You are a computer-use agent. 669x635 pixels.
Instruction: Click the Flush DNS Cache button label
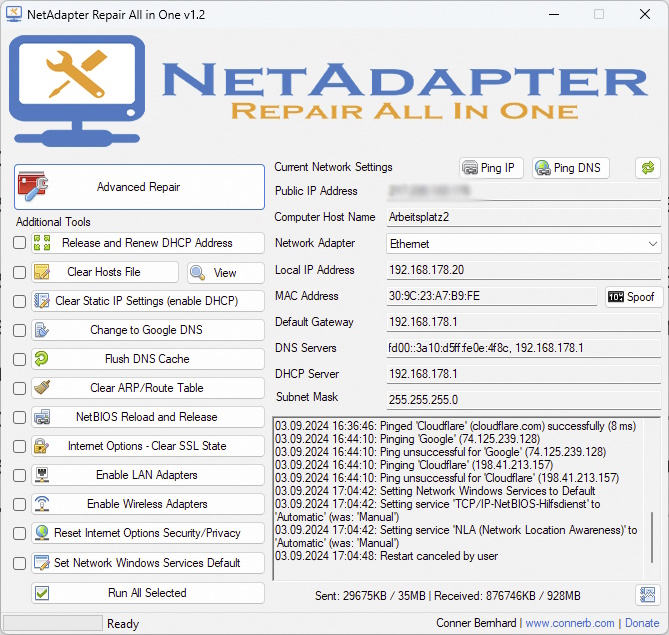point(147,359)
